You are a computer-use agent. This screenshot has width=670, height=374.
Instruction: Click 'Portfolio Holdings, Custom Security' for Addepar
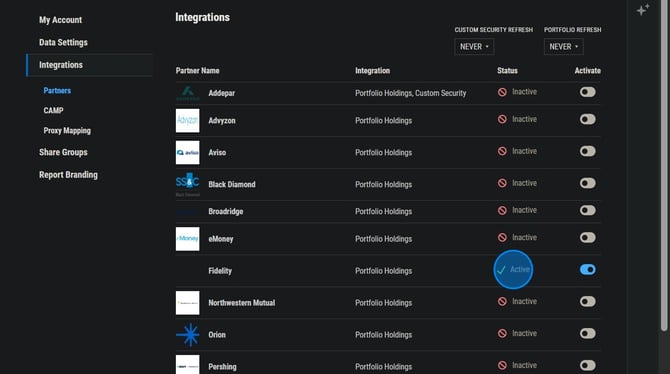point(411,93)
